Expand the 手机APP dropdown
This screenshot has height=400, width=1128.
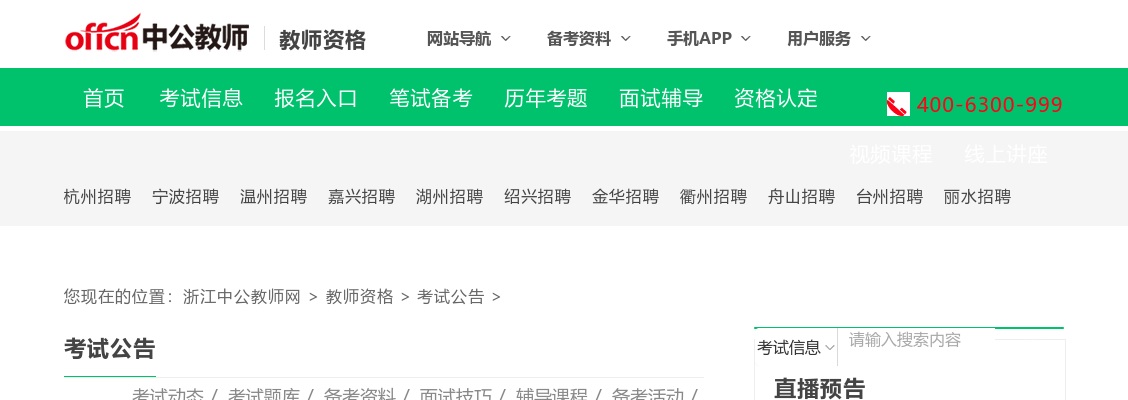(x=708, y=39)
